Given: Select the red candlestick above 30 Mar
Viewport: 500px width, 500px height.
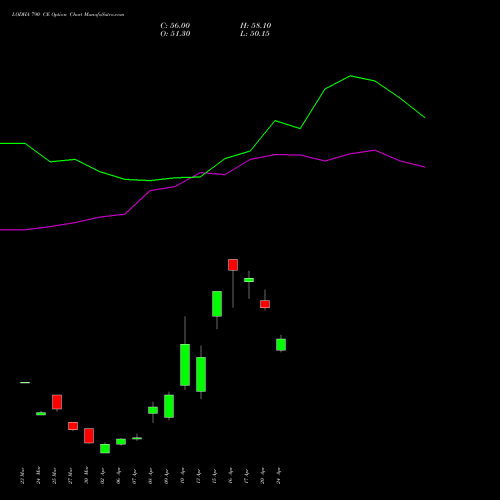Looking at the screenshot, I should point(89,436).
